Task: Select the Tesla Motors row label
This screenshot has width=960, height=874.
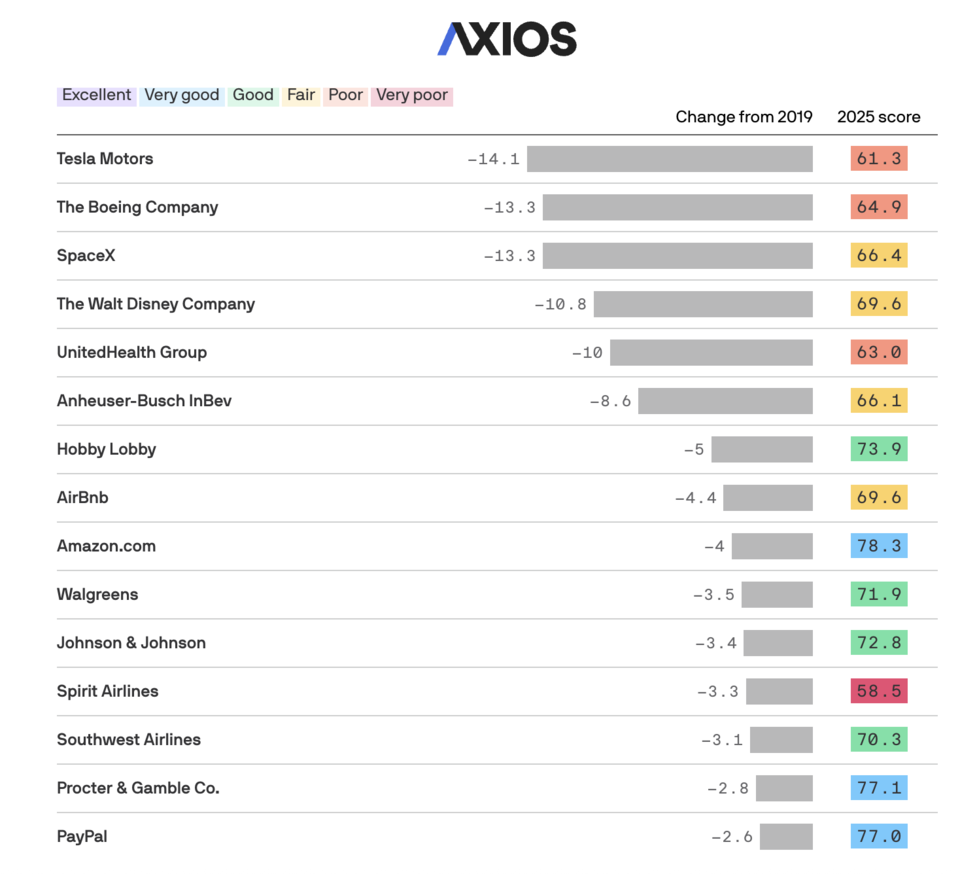Action: coord(105,159)
